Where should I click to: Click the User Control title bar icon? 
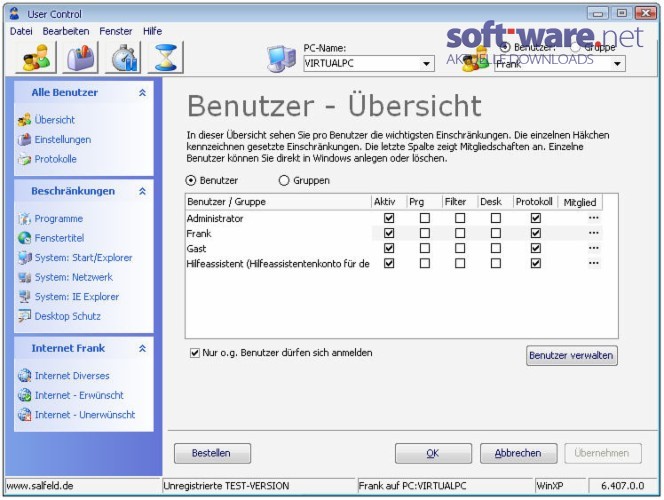(x=14, y=14)
